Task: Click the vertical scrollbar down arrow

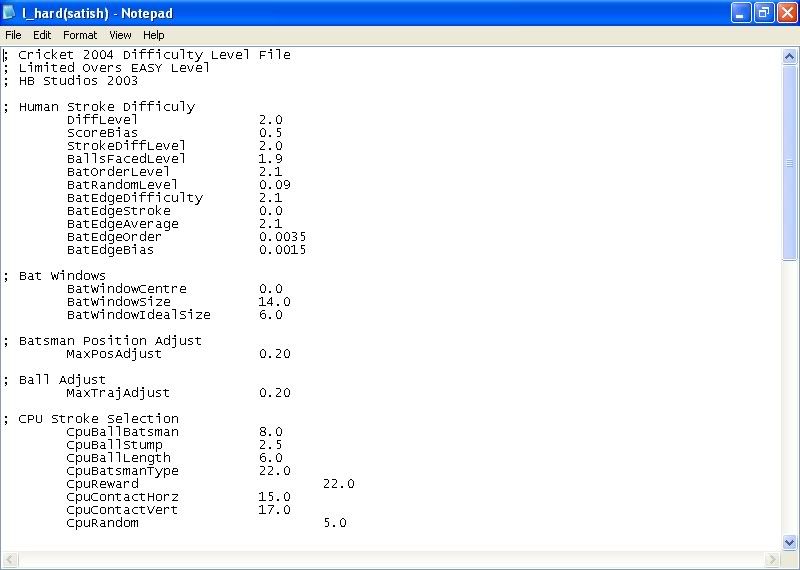Action: point(789,542)
